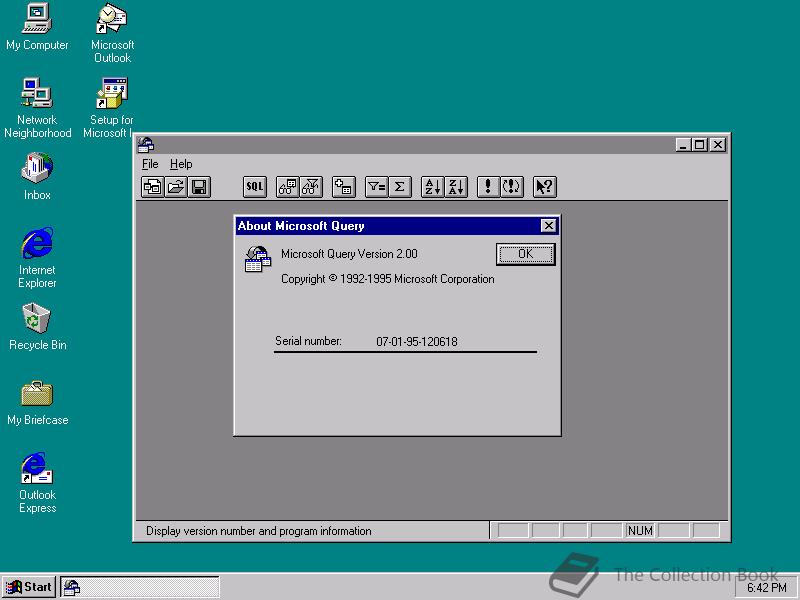Screen dimensions: 800x600
Task: Click the Save Query floppy icon
Action: [199, 187]
